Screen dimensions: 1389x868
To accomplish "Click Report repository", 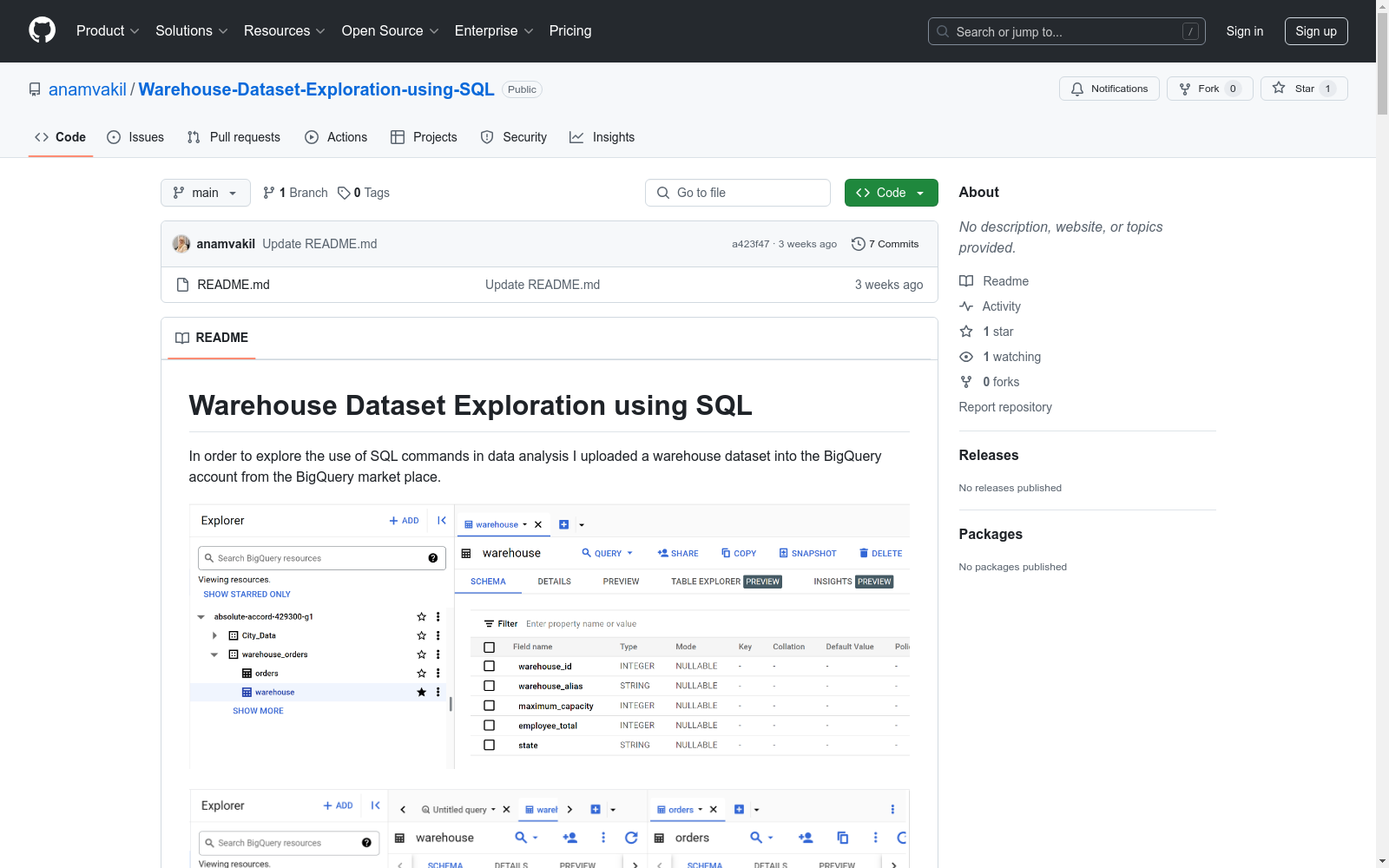I will [x=1005, y=407].
